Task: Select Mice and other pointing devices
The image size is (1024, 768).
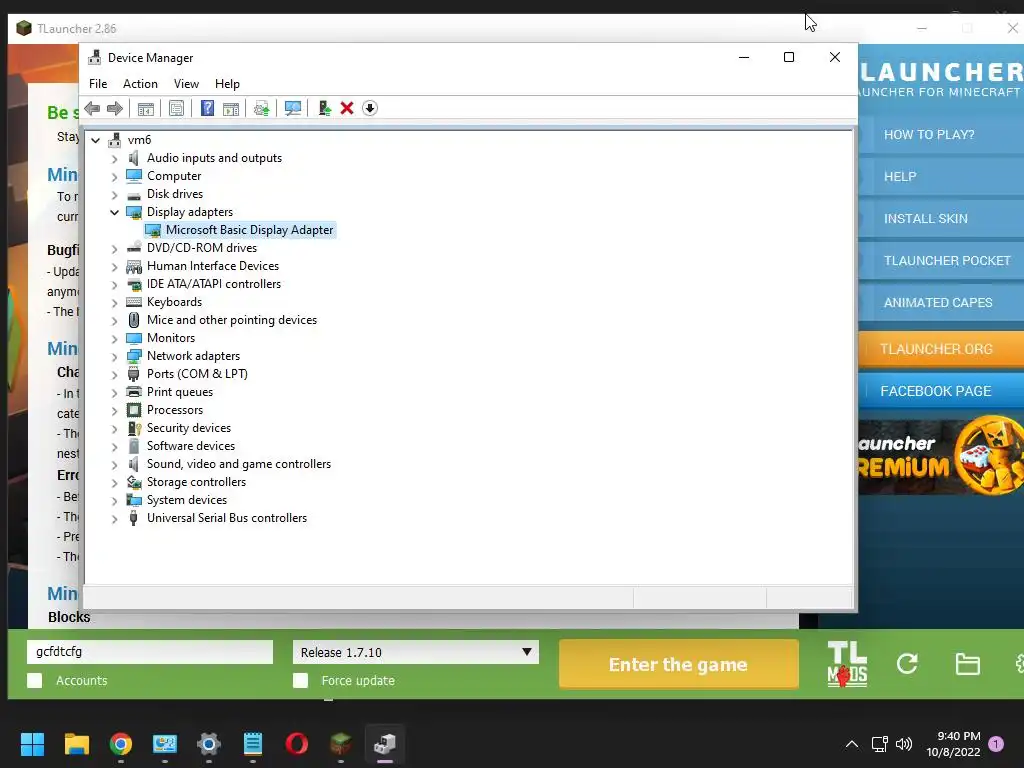Action: [x=232, y=320]
